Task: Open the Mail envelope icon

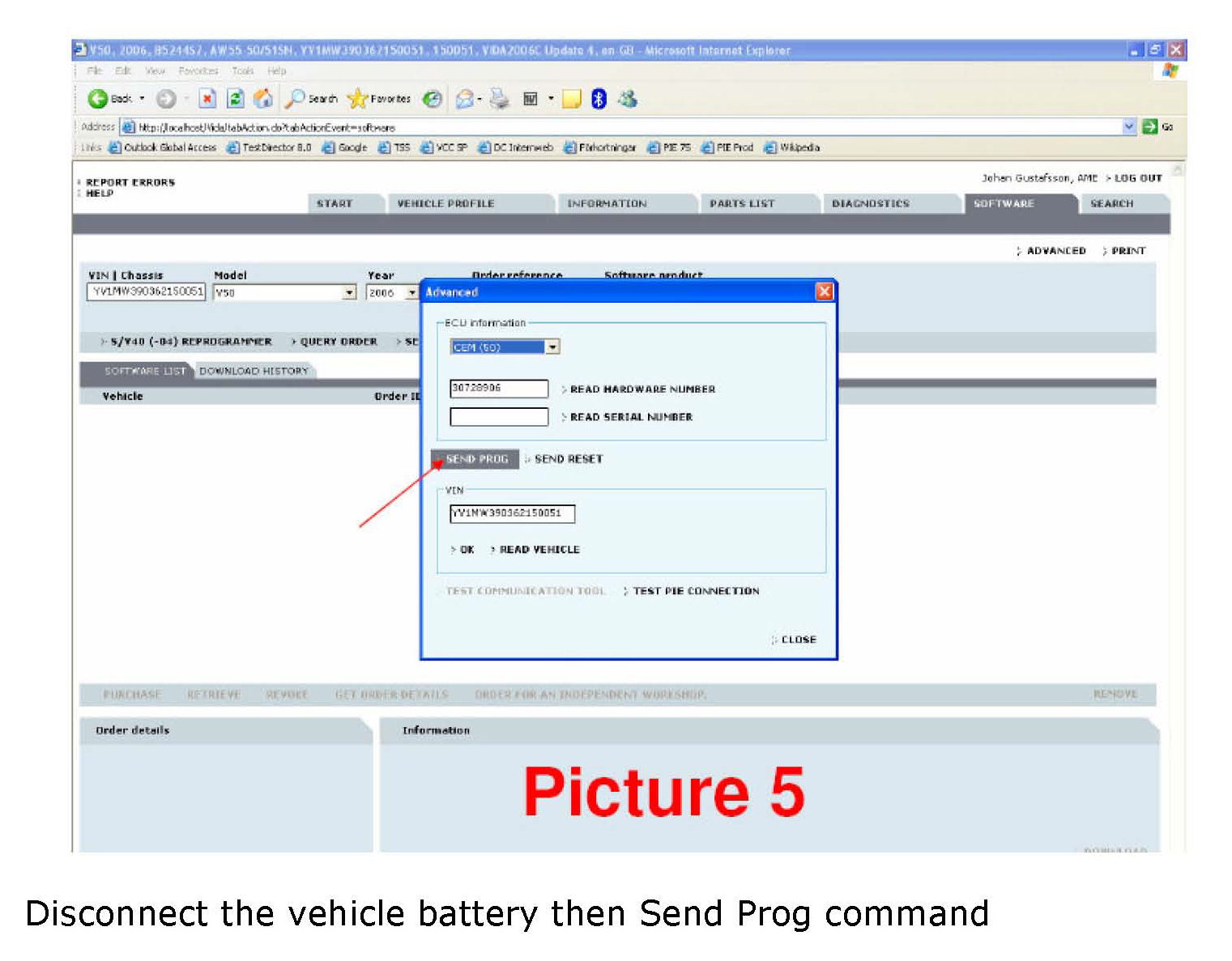Action: (x=465, y=99)
